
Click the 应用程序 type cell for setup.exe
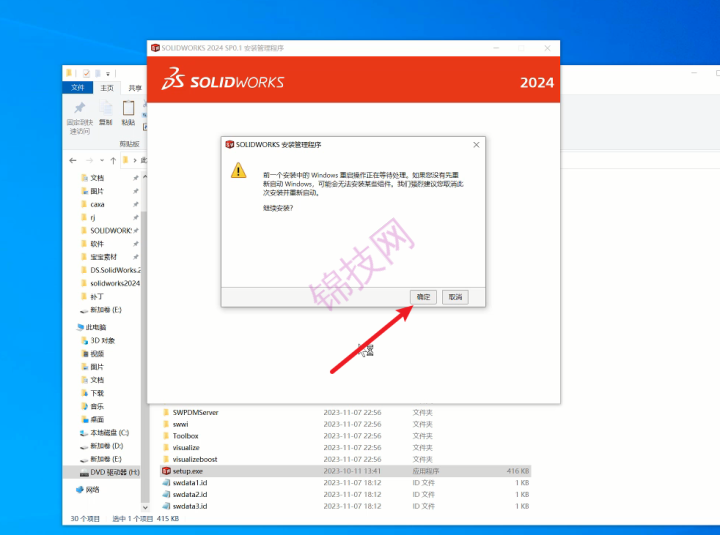coord(426,471)
